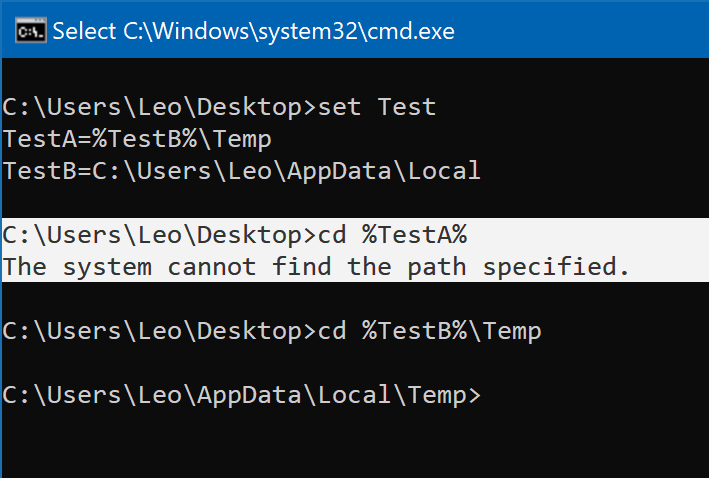Click 'Temp>' at end of last prompt
Screen dimensions: 709x478
(x=444, y=396)
